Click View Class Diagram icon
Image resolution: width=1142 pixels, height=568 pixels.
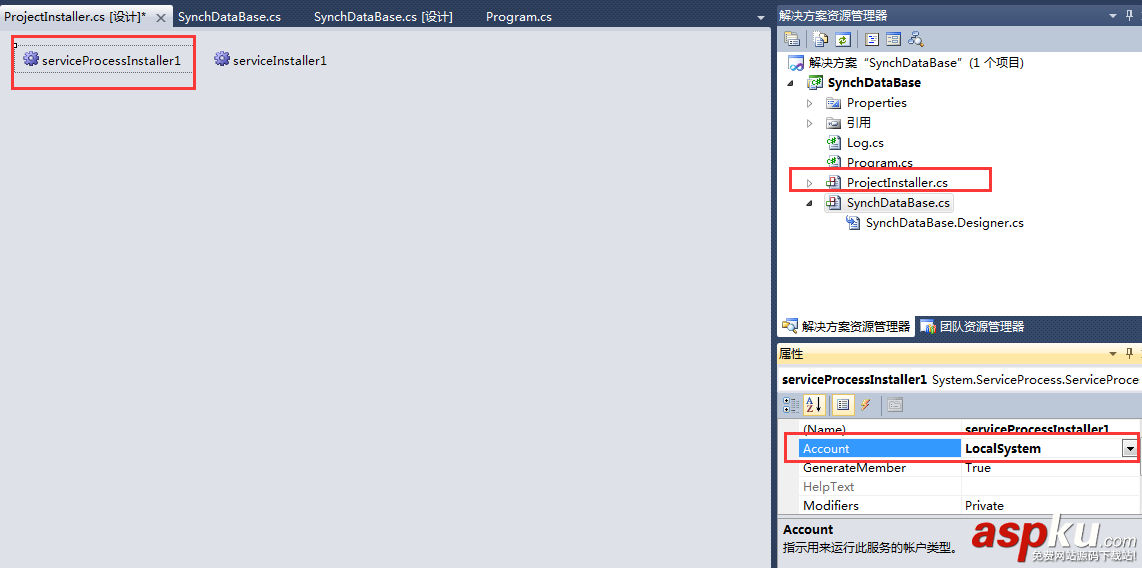(x=915, y=39)
